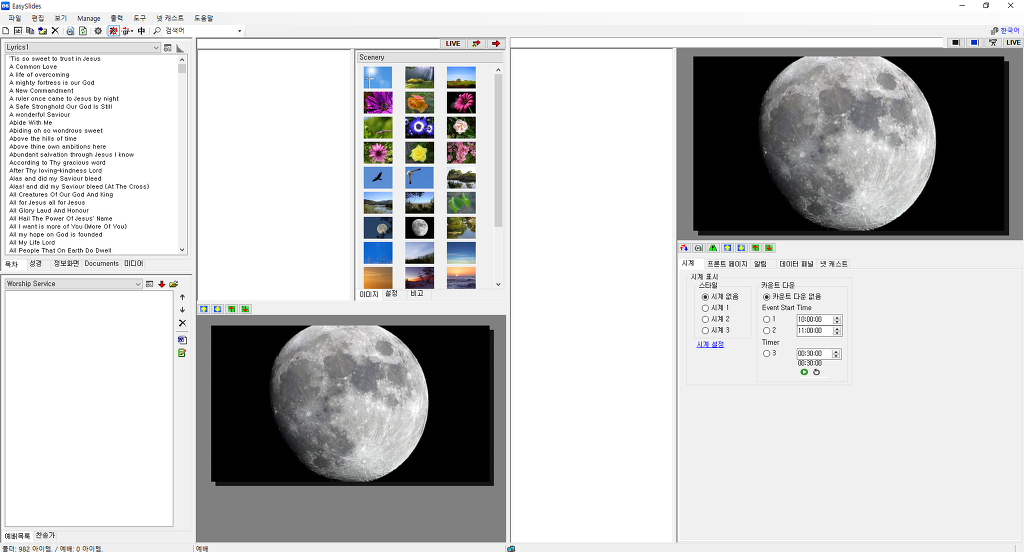The image size is (1024, 552).
Task: Open the 도구 menu
Action: (x=139, y=18)
